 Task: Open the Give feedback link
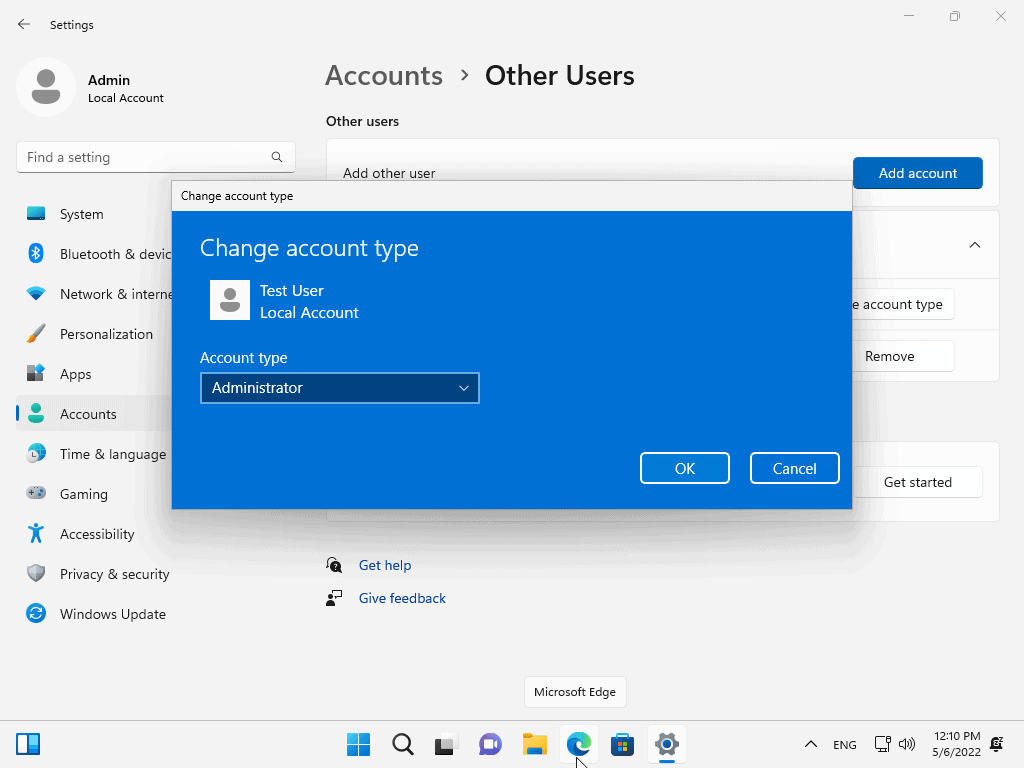point(402,598)
